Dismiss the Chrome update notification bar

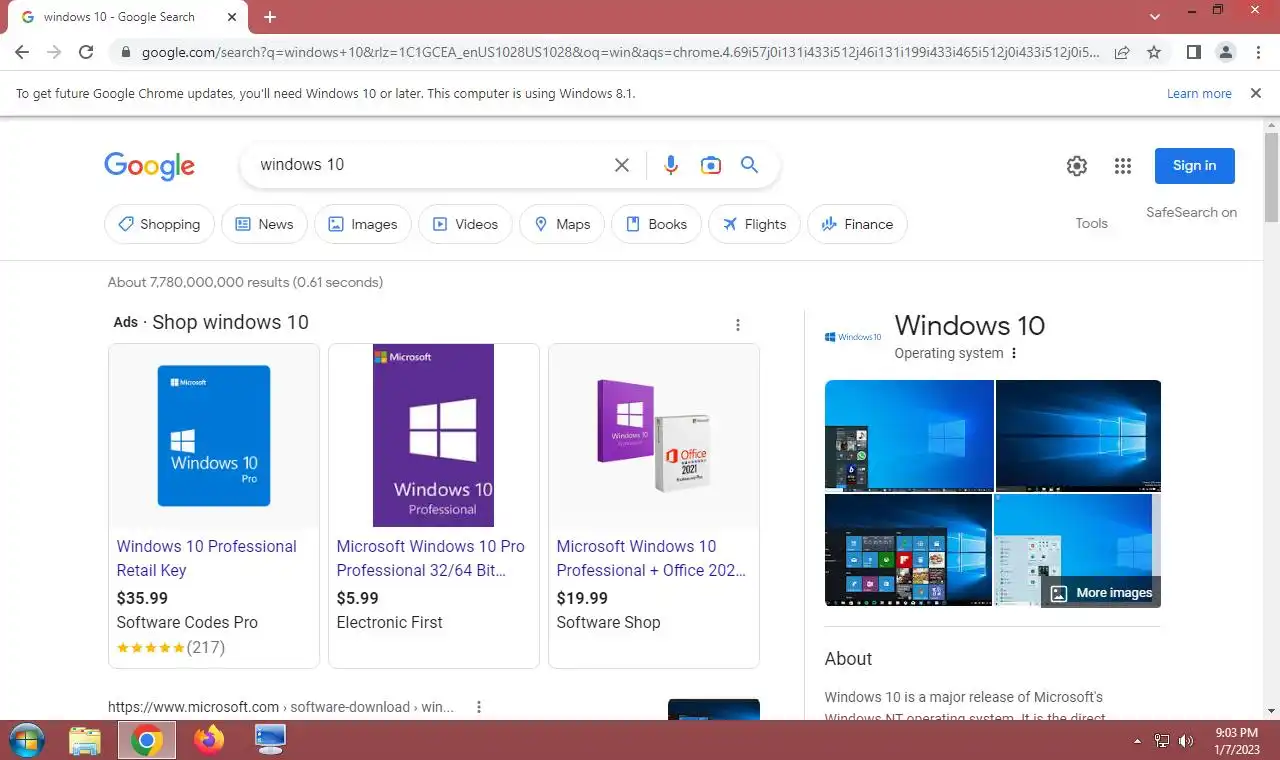tap(1256, 93)
